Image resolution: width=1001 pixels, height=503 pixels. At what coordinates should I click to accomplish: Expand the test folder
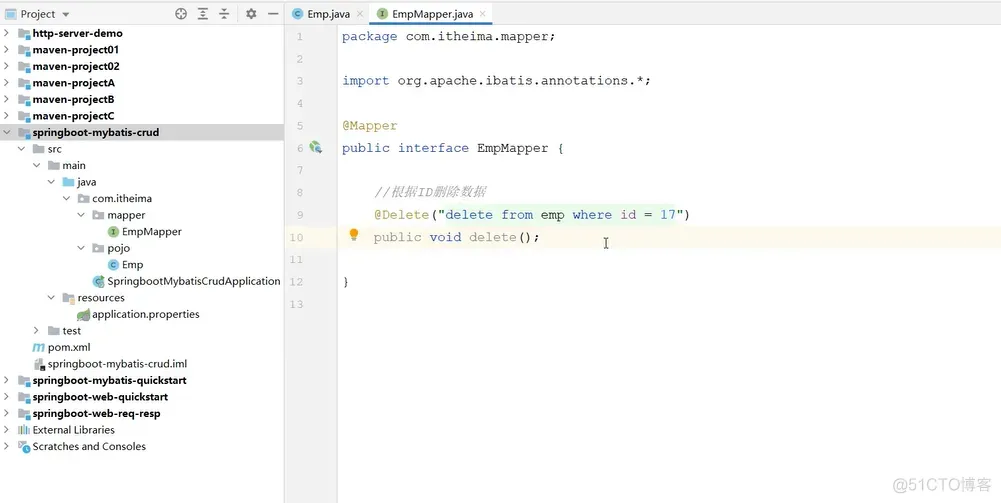pos(36,331)
